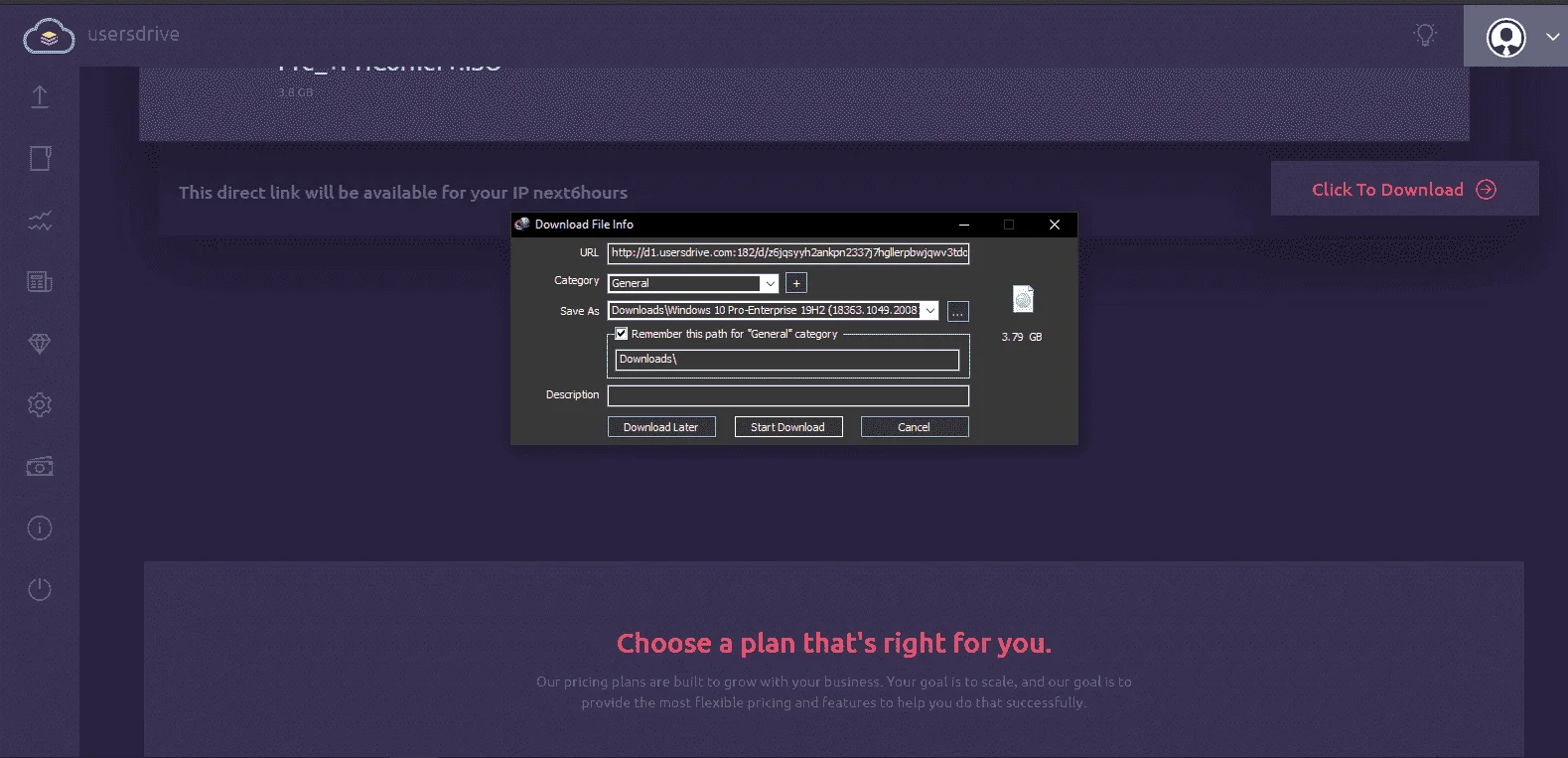The height and width of the screenshot is (758, 1568).
Task: Browse for save location with ellipsis button
Action: pos(957,312)
